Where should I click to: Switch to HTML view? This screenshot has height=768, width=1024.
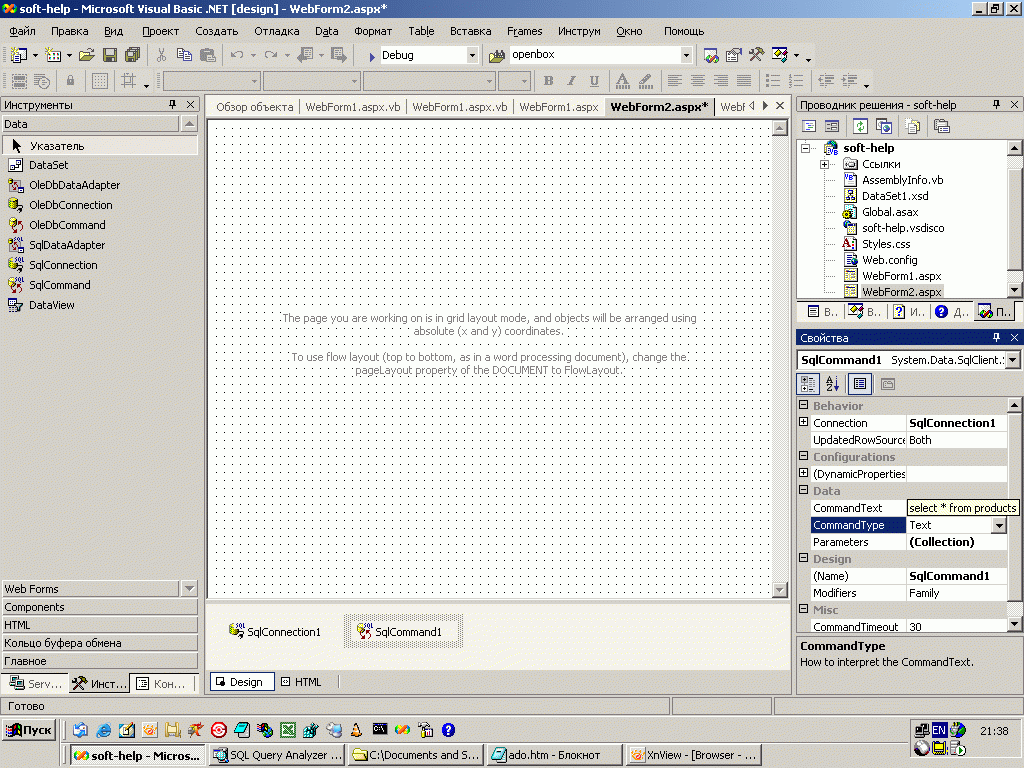(x=302, y=682)
